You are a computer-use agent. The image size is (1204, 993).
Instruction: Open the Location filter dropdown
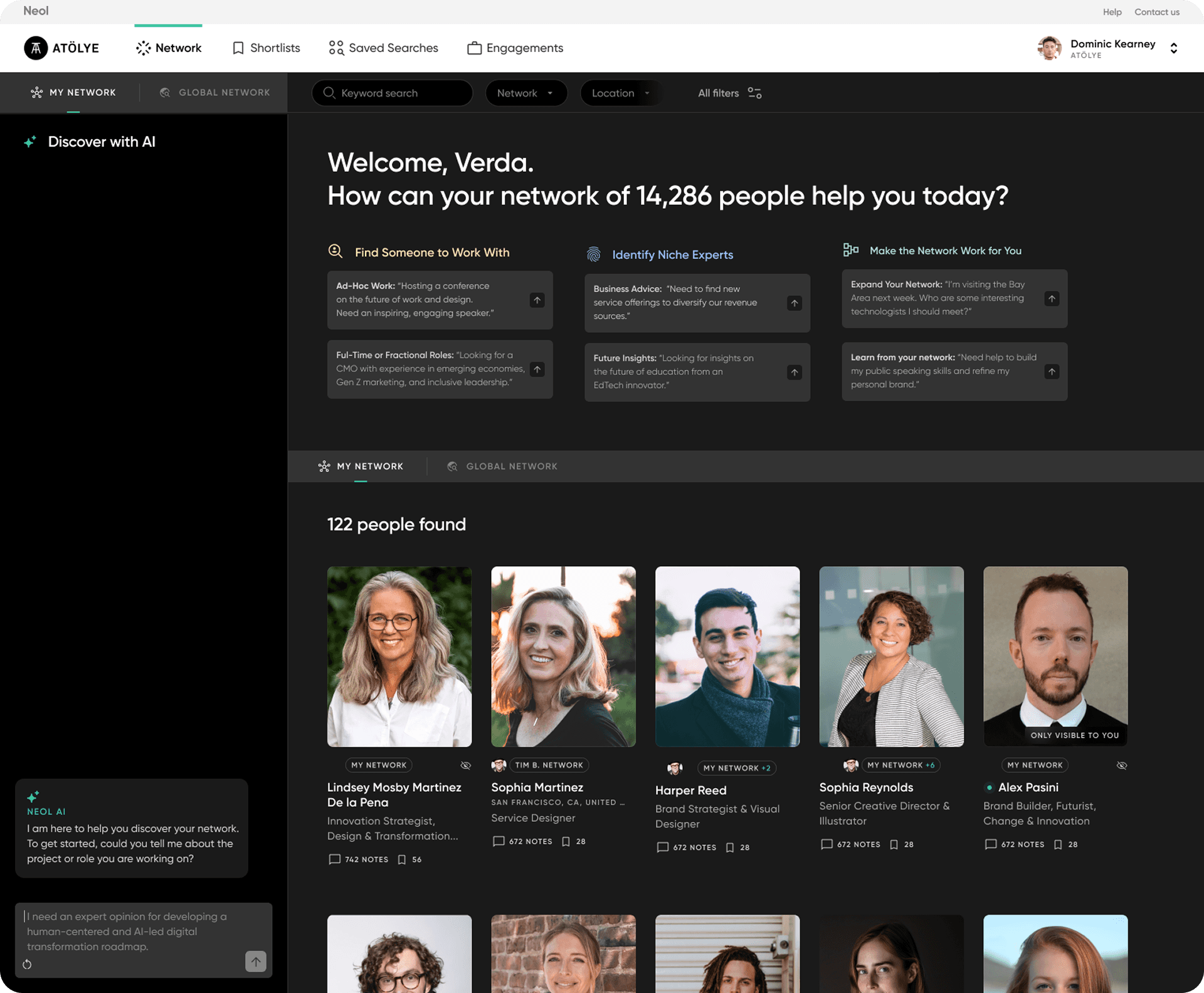pyautogui.click(x=620, y=93)
